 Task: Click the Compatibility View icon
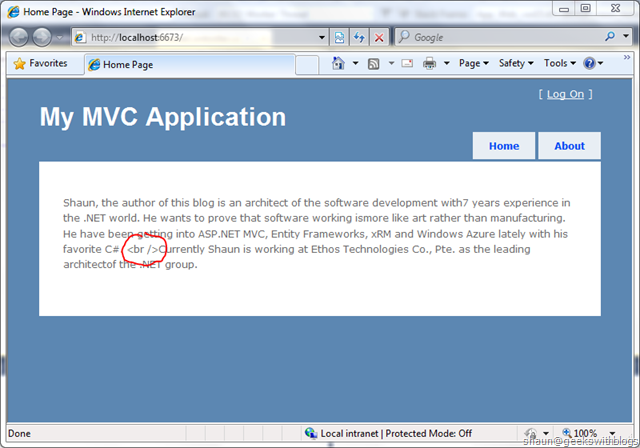tap(340, 37)
